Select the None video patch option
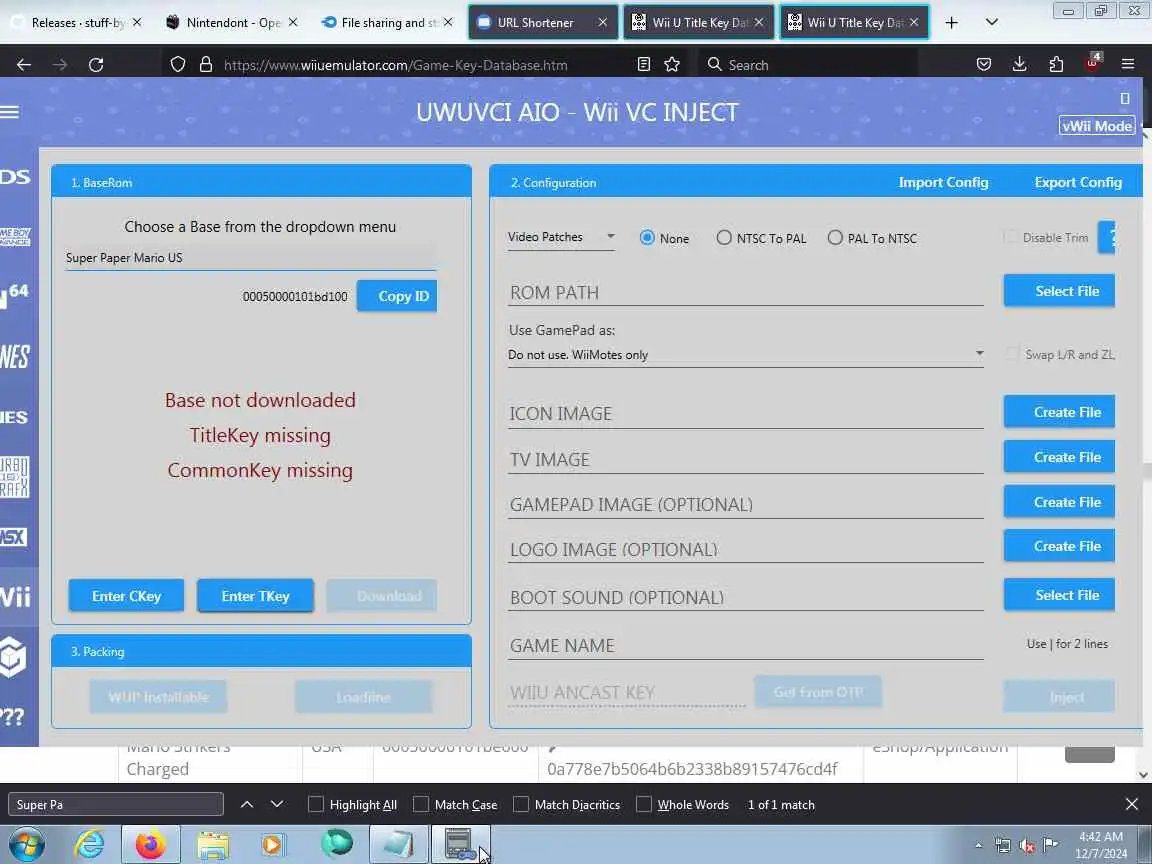 (x=664, y=238)
